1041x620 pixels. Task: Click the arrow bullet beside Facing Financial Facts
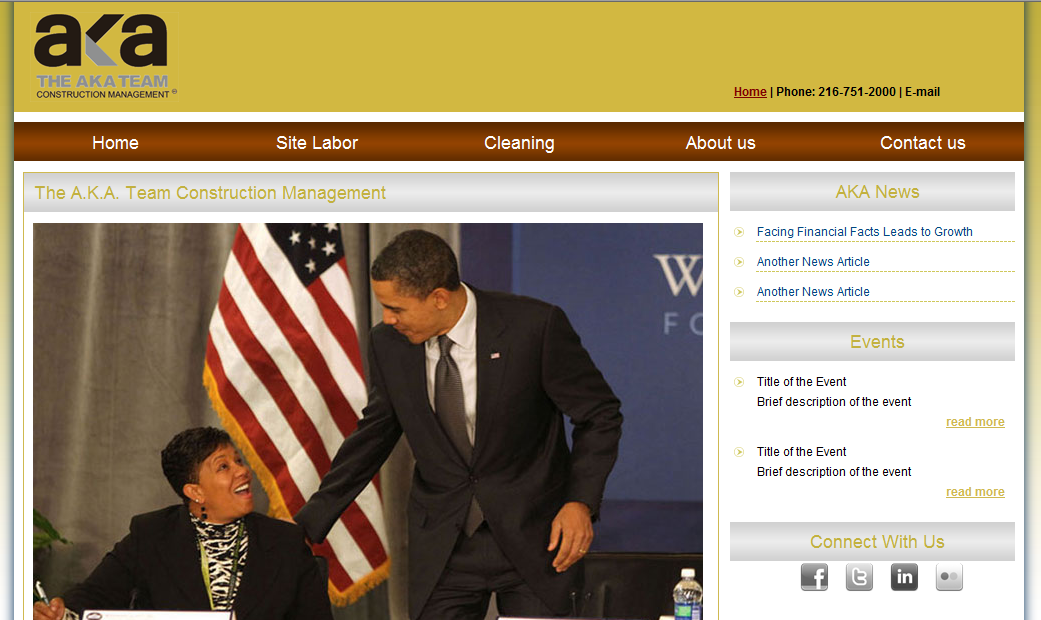(739, 231)
